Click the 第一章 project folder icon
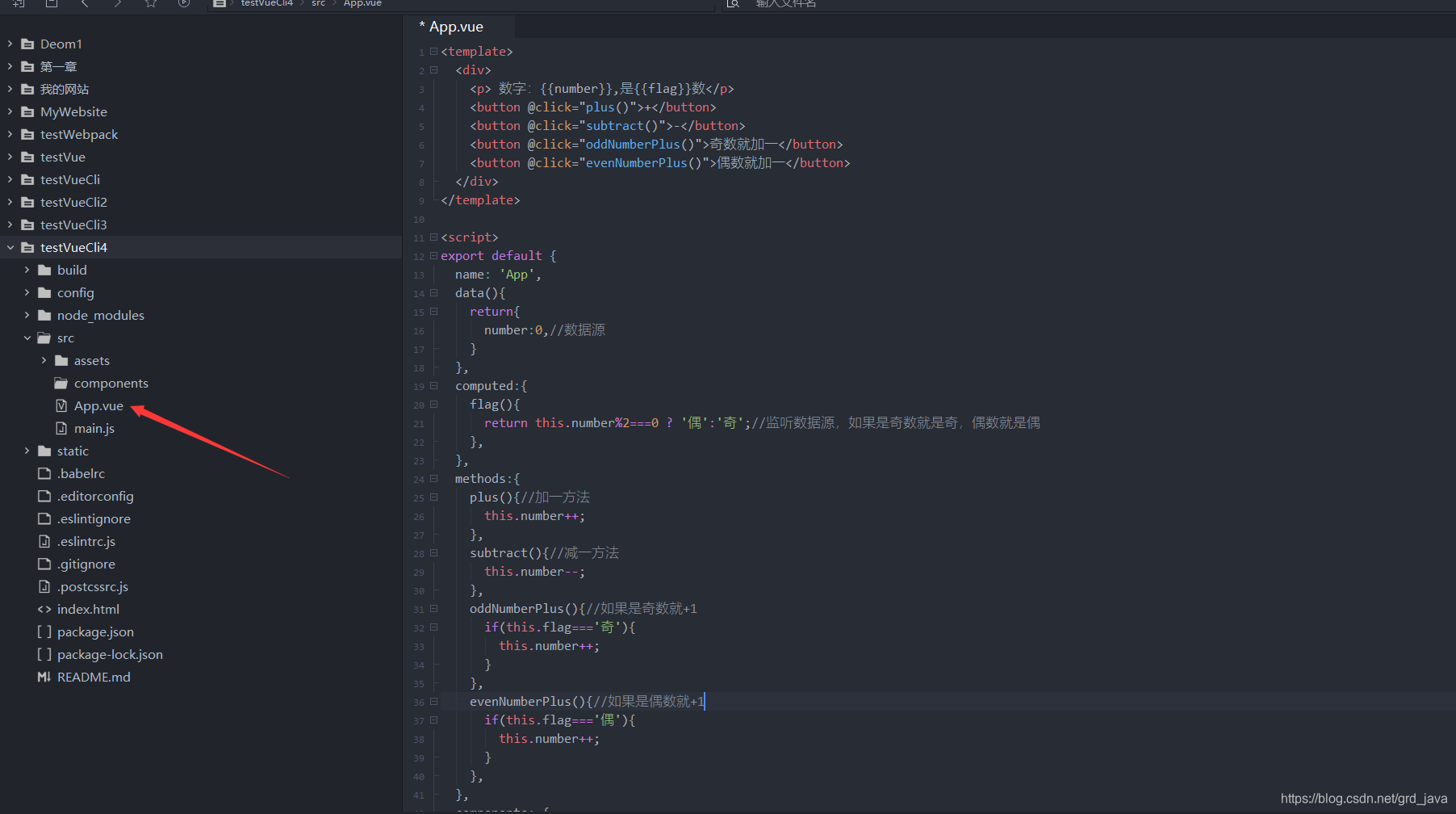 click(x=27, y=66)
